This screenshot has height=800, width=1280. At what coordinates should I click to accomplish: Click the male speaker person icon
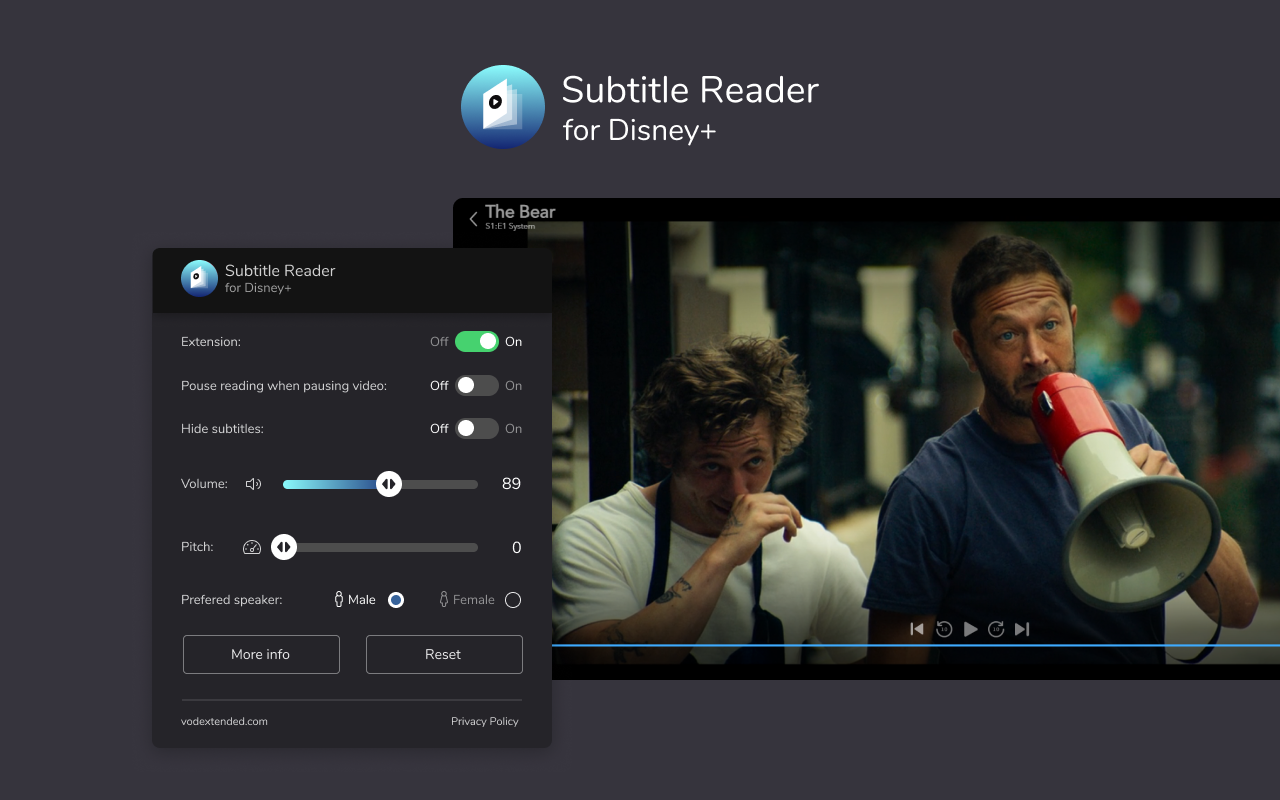click(x=339, y=599)
